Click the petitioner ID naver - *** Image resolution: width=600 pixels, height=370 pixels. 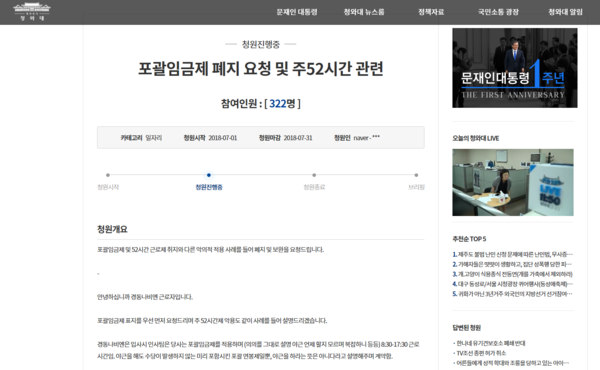(x=367, y=138)
